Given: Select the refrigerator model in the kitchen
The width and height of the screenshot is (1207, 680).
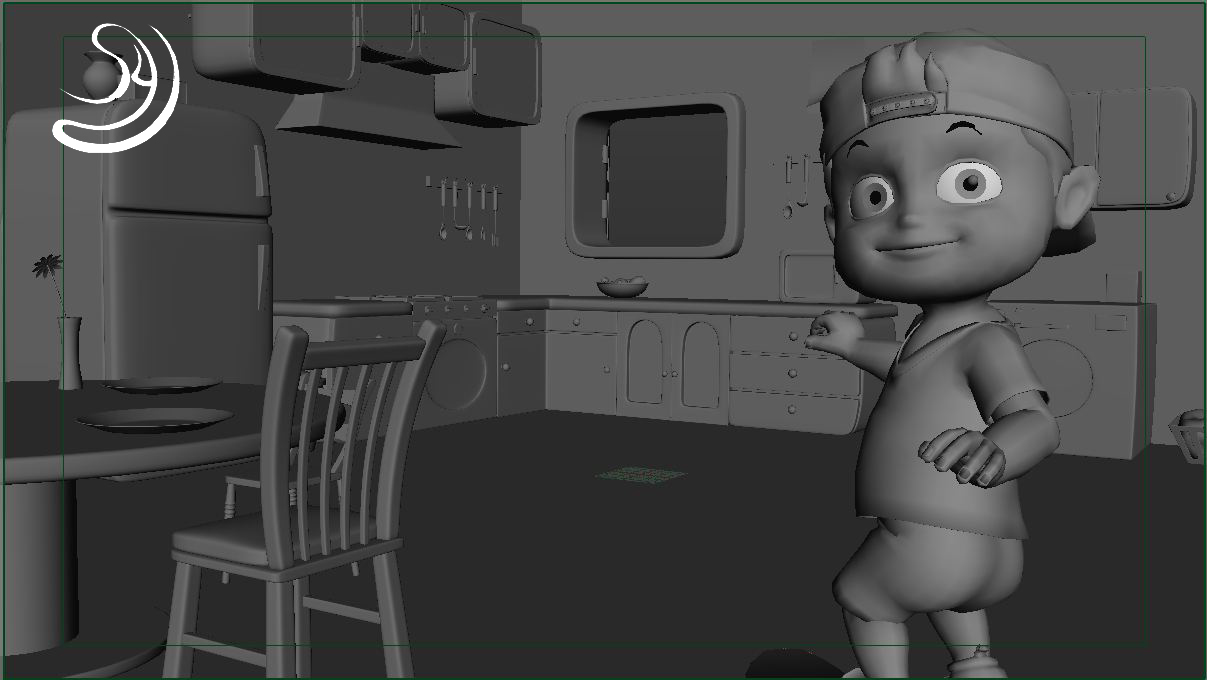Looking at the screenshot, I should point(188,245).
